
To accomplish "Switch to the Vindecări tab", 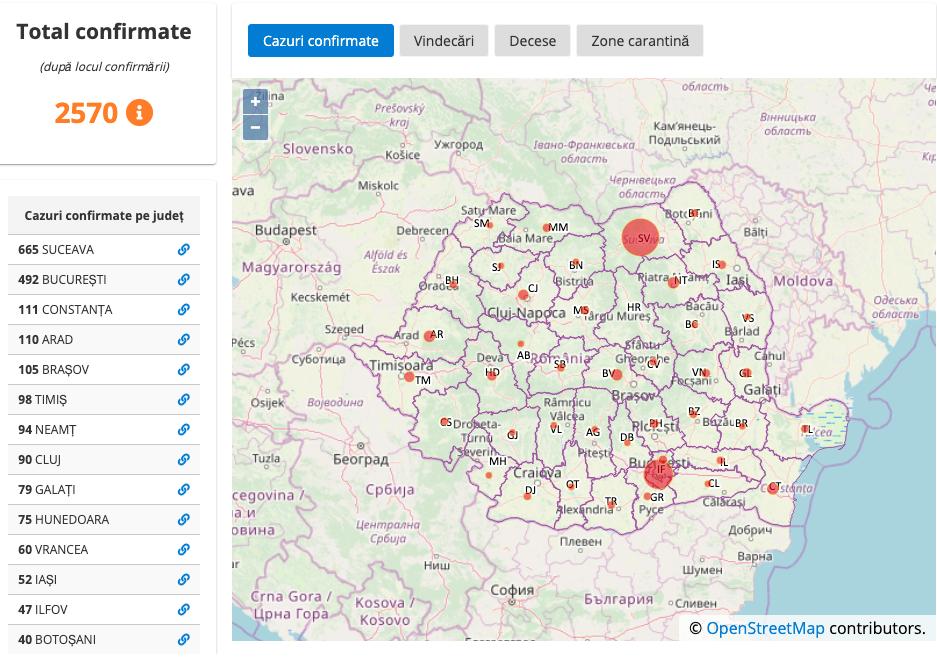I will (x=444, y=41).
